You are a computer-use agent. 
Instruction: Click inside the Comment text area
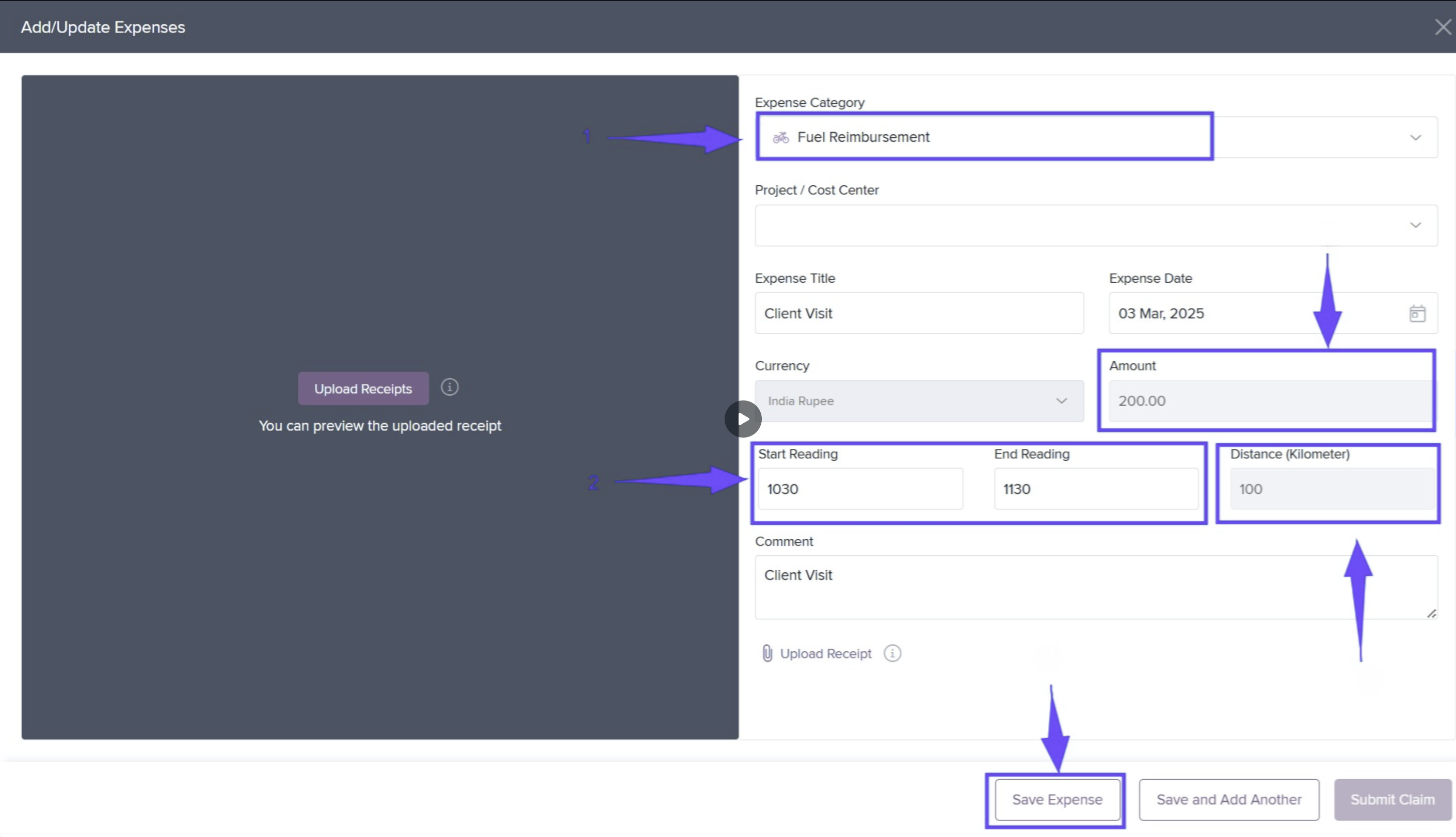(1096, 586)
